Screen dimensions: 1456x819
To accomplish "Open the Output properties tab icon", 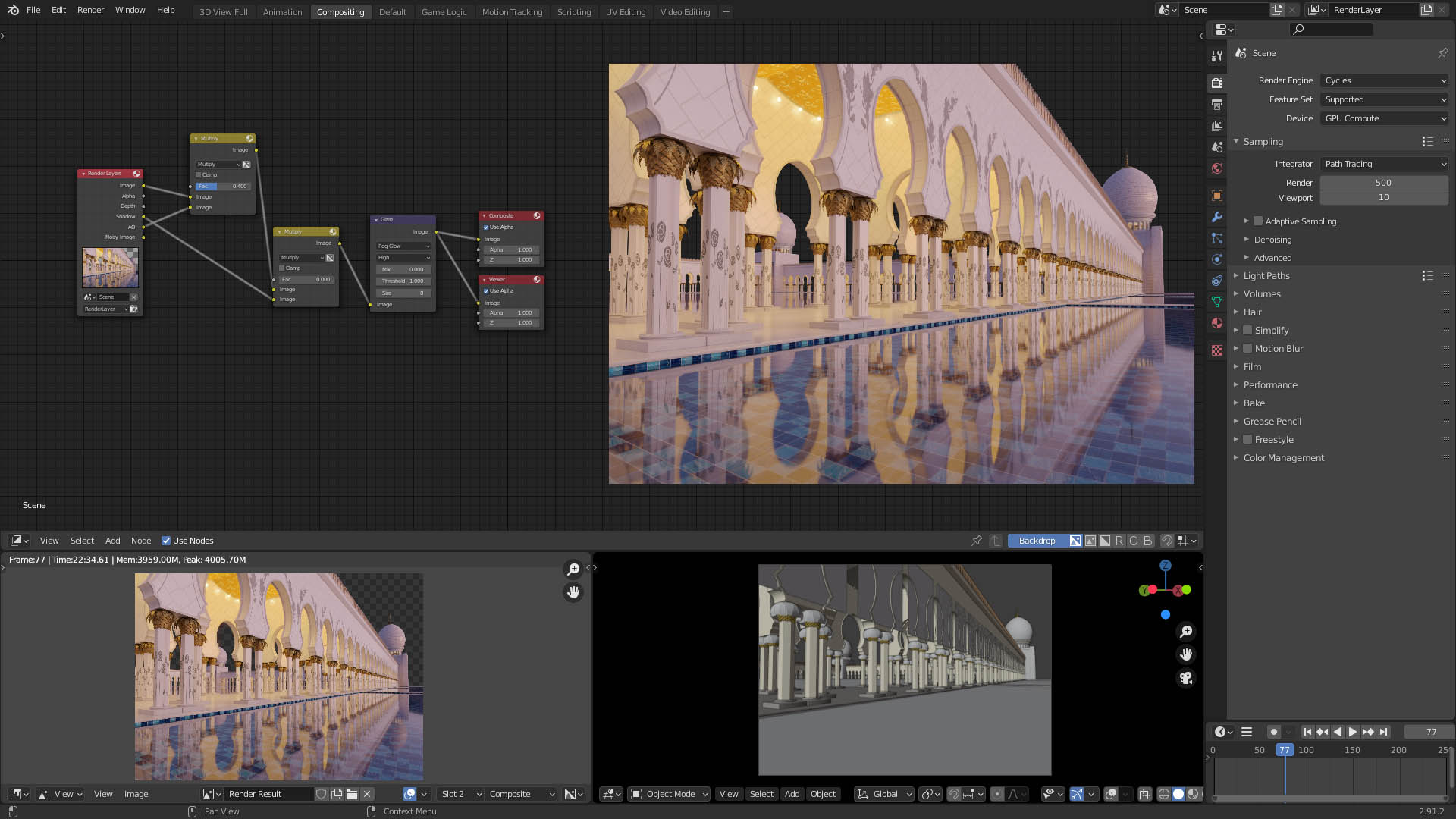I will [x=1217, y=104].
